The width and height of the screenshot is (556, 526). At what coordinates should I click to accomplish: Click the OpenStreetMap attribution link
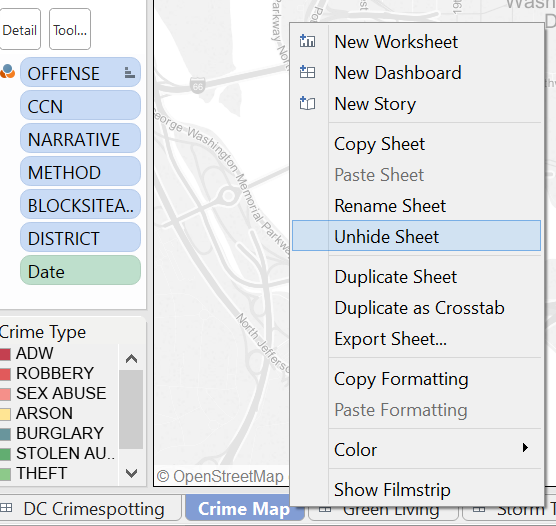(x=220, y=476)
